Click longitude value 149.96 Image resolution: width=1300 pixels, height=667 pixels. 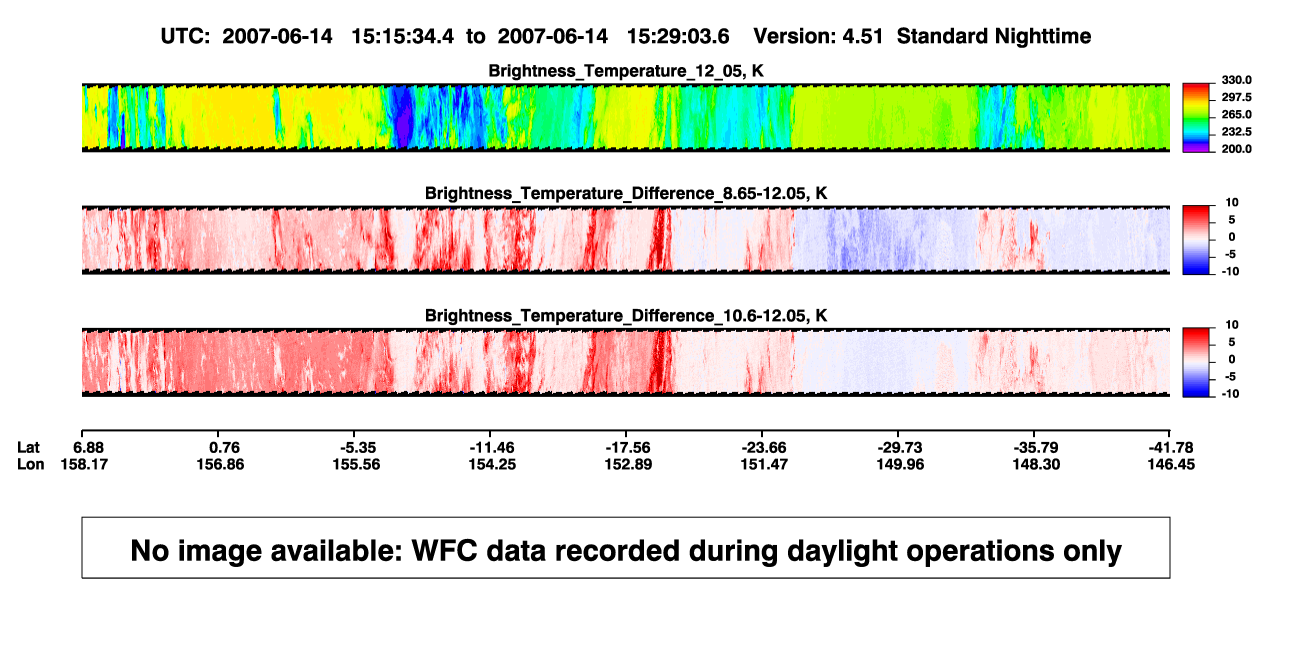point(900,464)
